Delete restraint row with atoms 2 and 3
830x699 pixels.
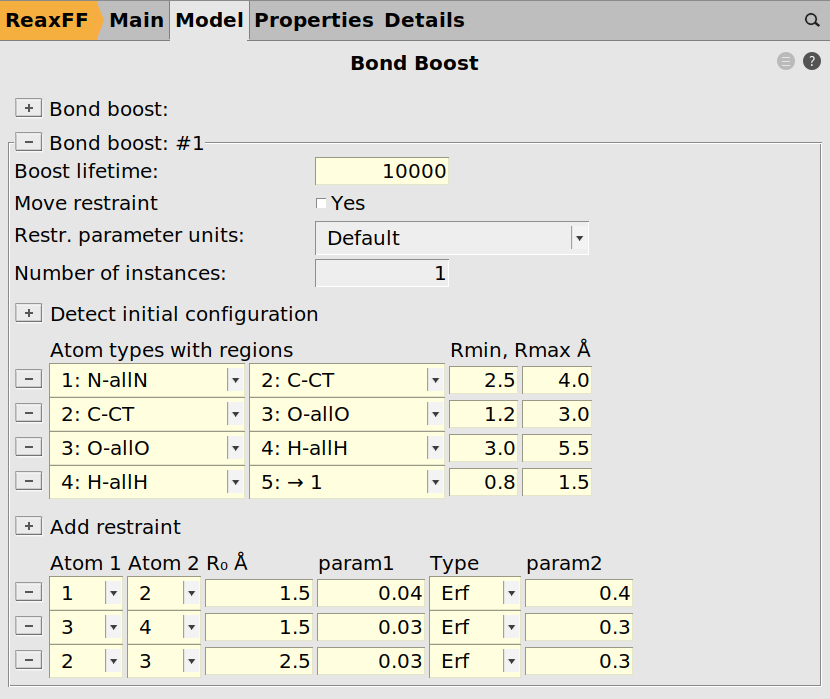click(29, 660)
